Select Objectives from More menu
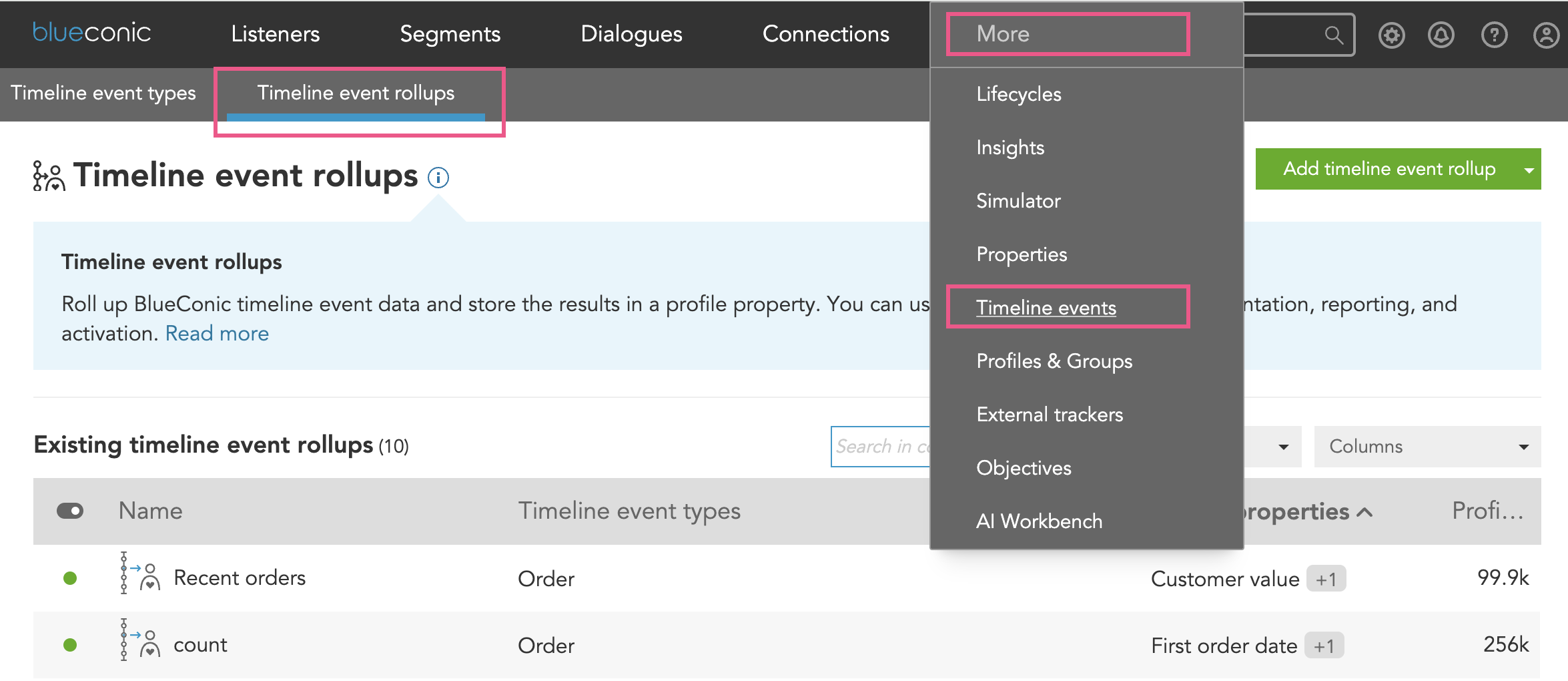Image resolution: width=1568 pixels, height=681 pixels. [1023, 468]
